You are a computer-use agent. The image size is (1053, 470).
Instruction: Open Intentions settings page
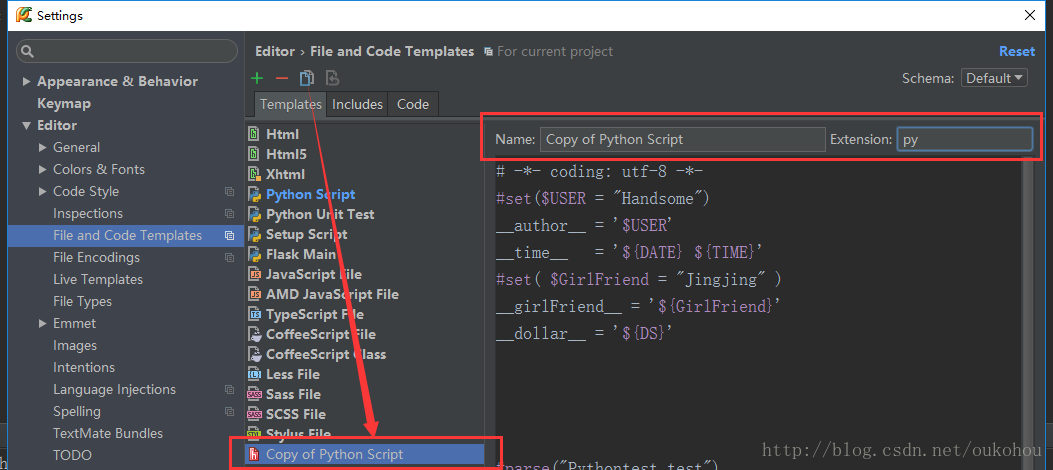[84, 367]
